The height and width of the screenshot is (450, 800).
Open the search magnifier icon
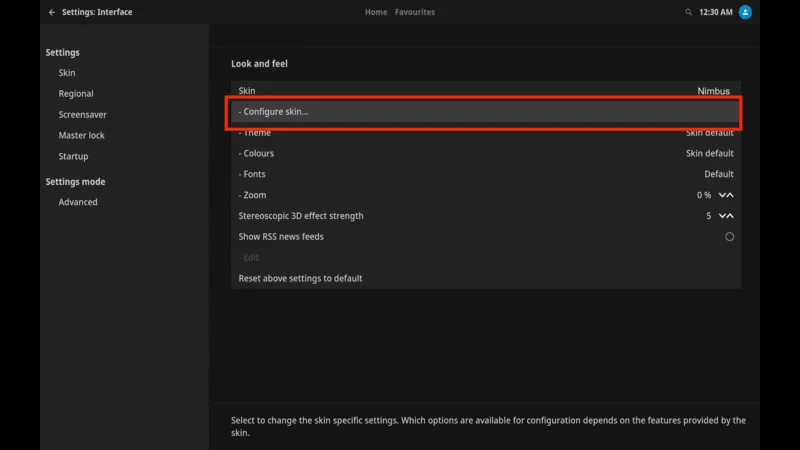point(688,12)
